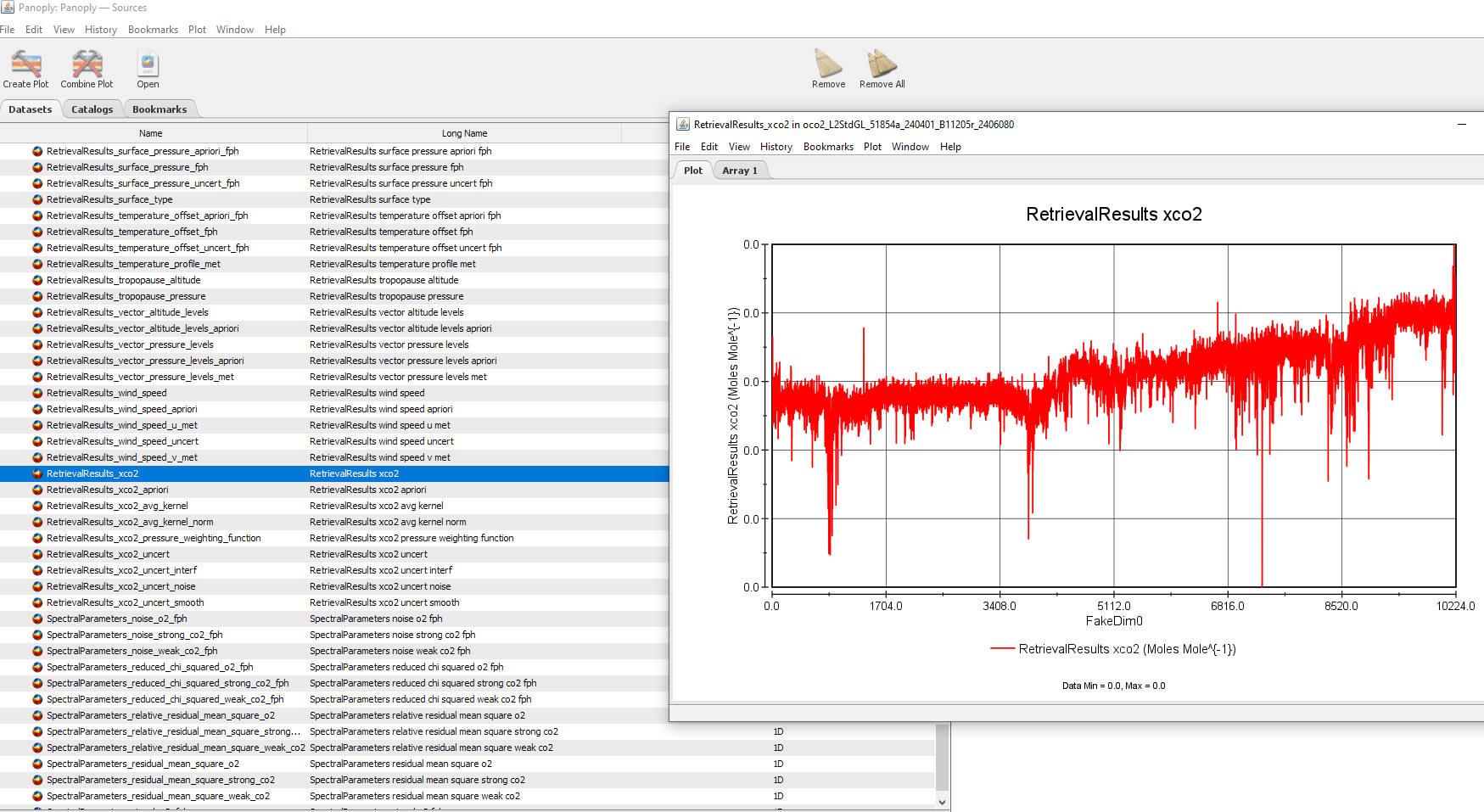Click the Open dataset toolbar icon
Screen dimensions: 1484x812
click(148, 64)
